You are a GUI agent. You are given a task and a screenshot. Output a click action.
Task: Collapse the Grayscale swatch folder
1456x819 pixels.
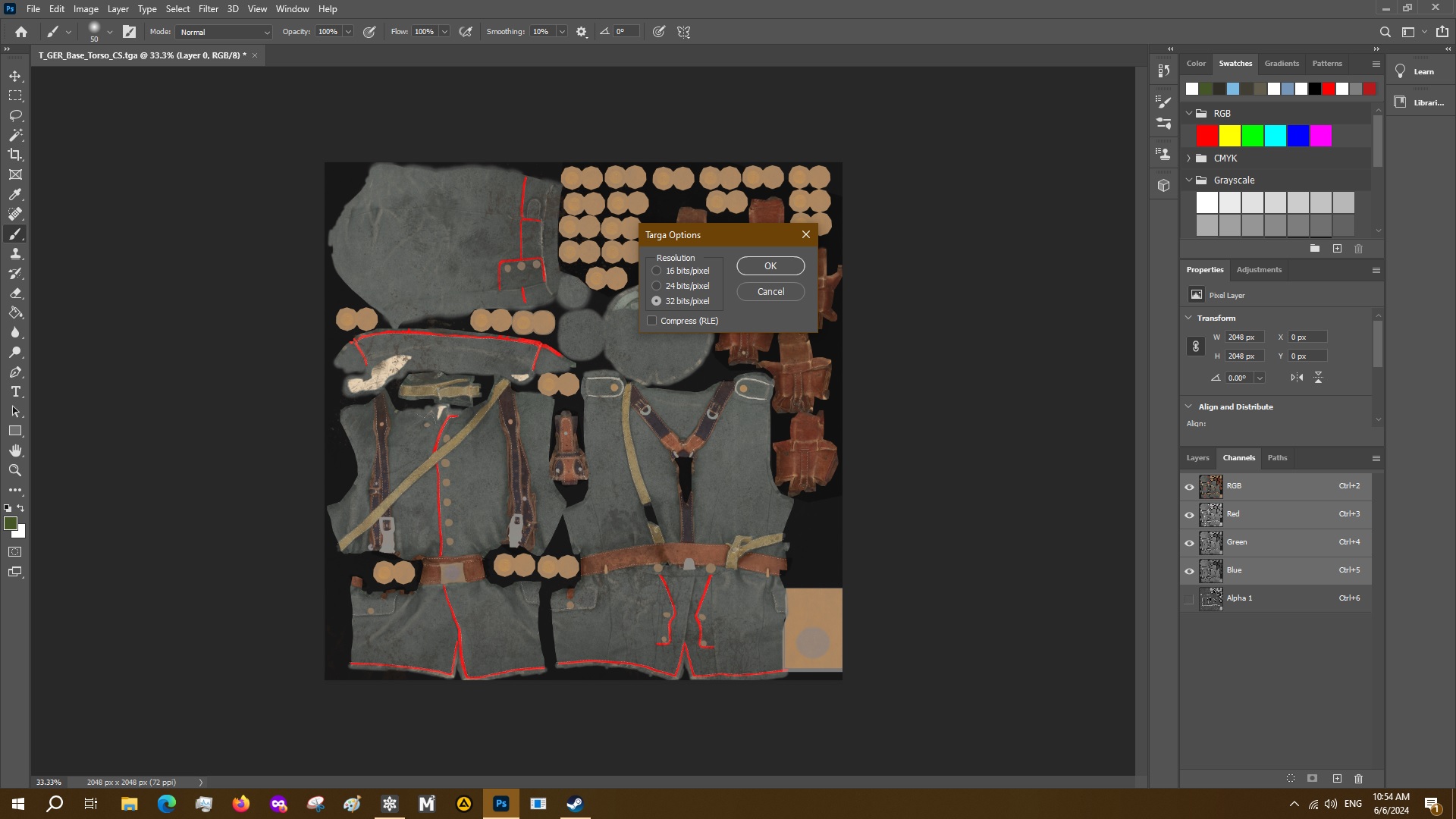pyautogui.click(x=1189, y=180)
